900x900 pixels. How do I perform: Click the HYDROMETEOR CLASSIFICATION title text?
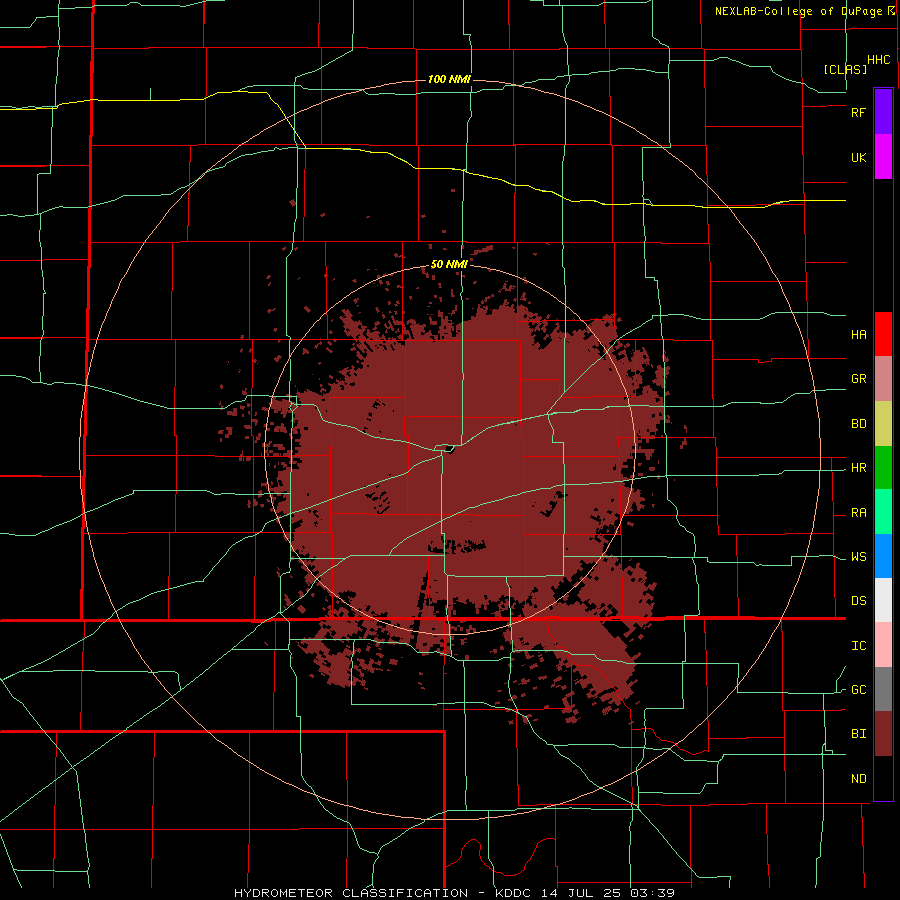coord(351,893)
